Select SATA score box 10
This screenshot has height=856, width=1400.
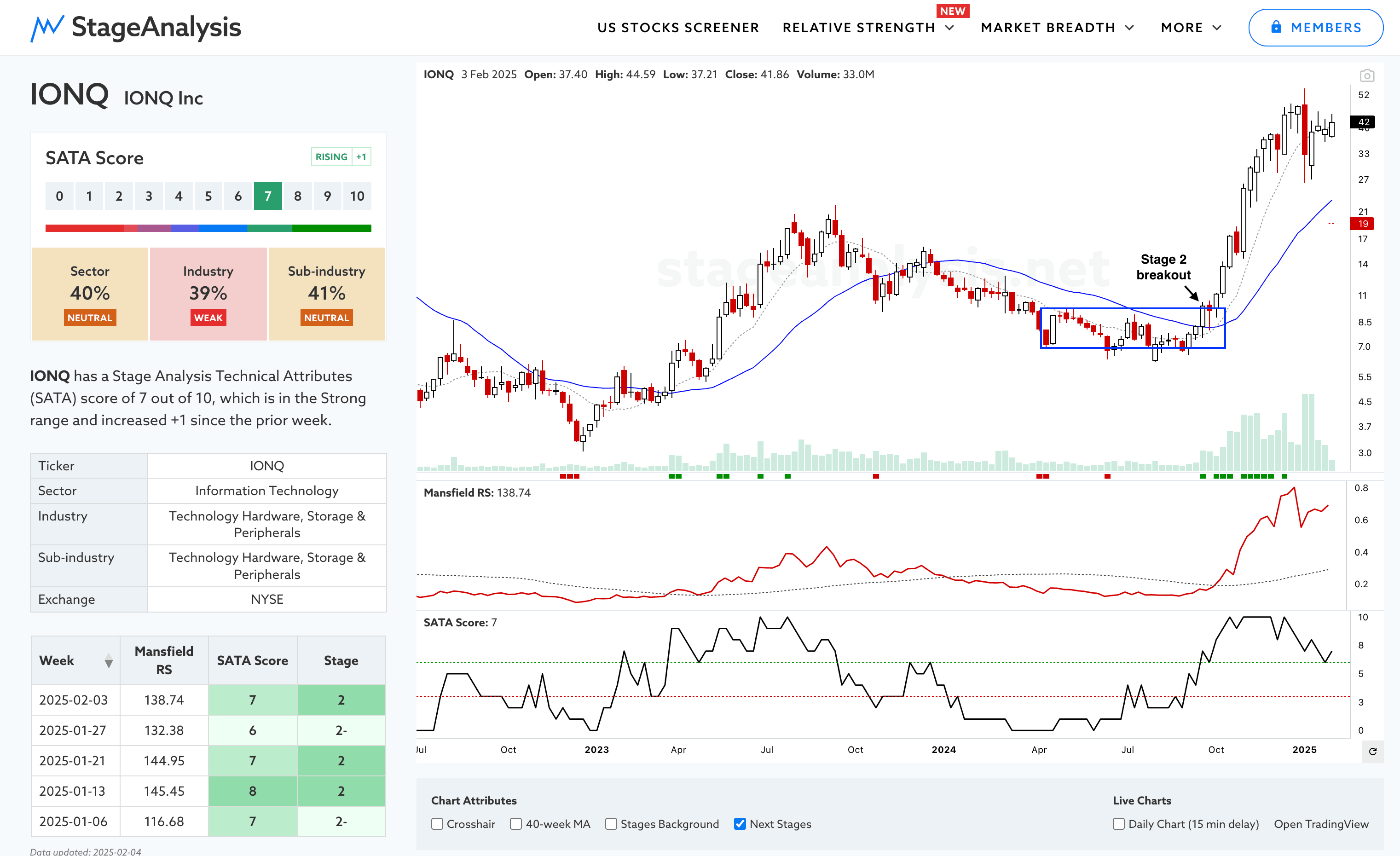point(357,196)
